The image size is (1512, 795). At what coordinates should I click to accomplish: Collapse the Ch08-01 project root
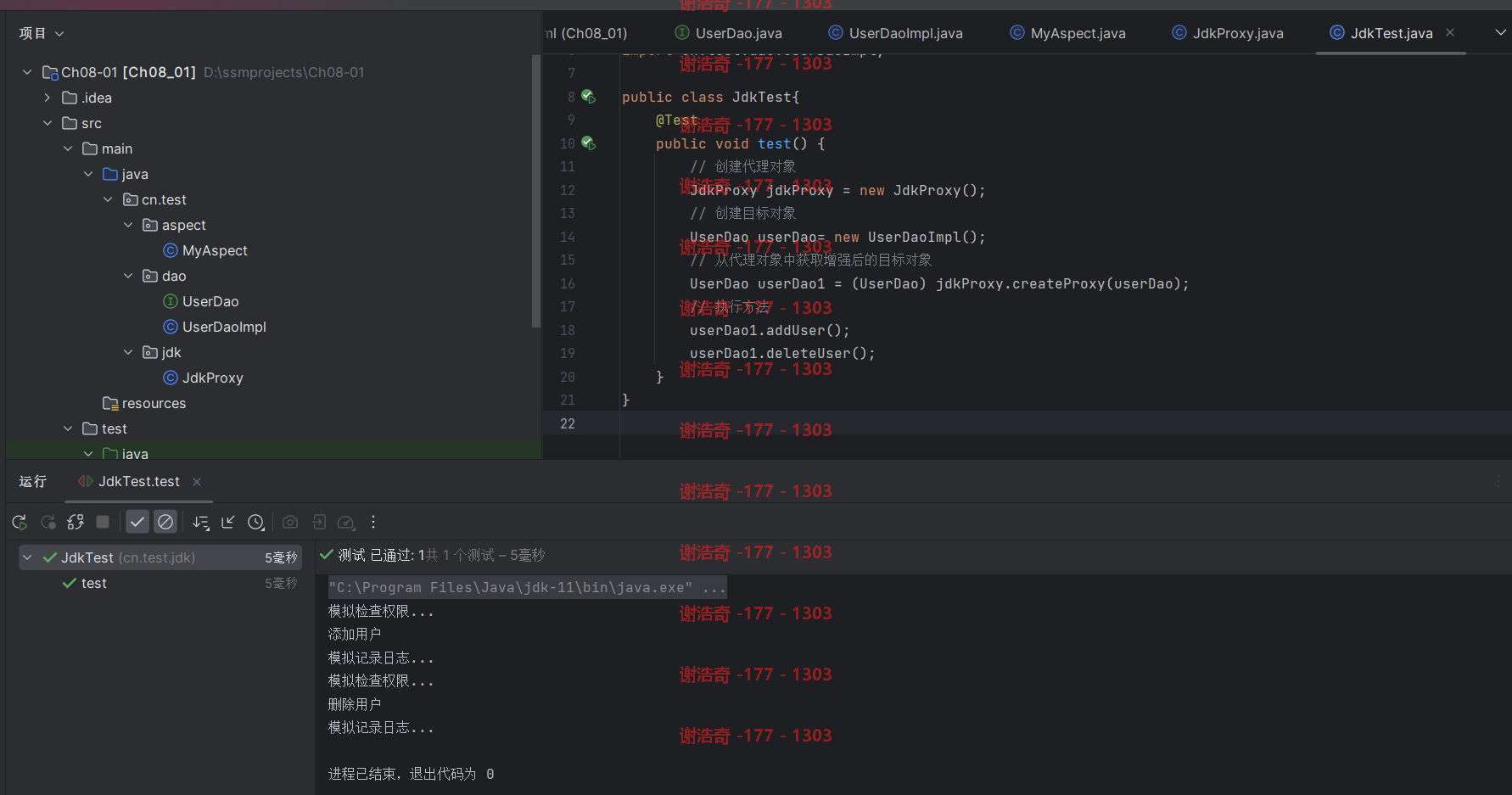(x=27, y=72)
